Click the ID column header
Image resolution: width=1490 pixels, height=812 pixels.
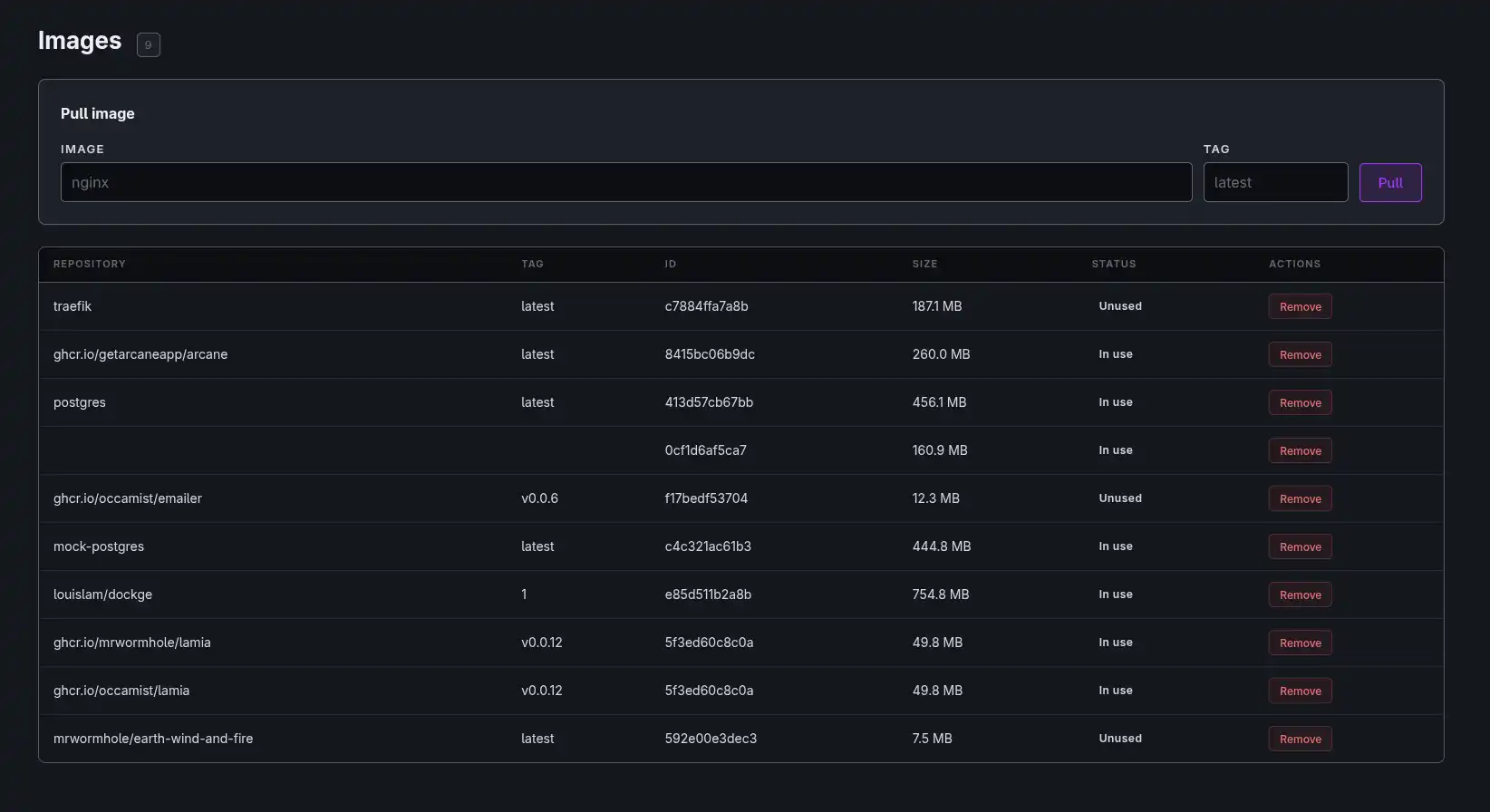671,264
